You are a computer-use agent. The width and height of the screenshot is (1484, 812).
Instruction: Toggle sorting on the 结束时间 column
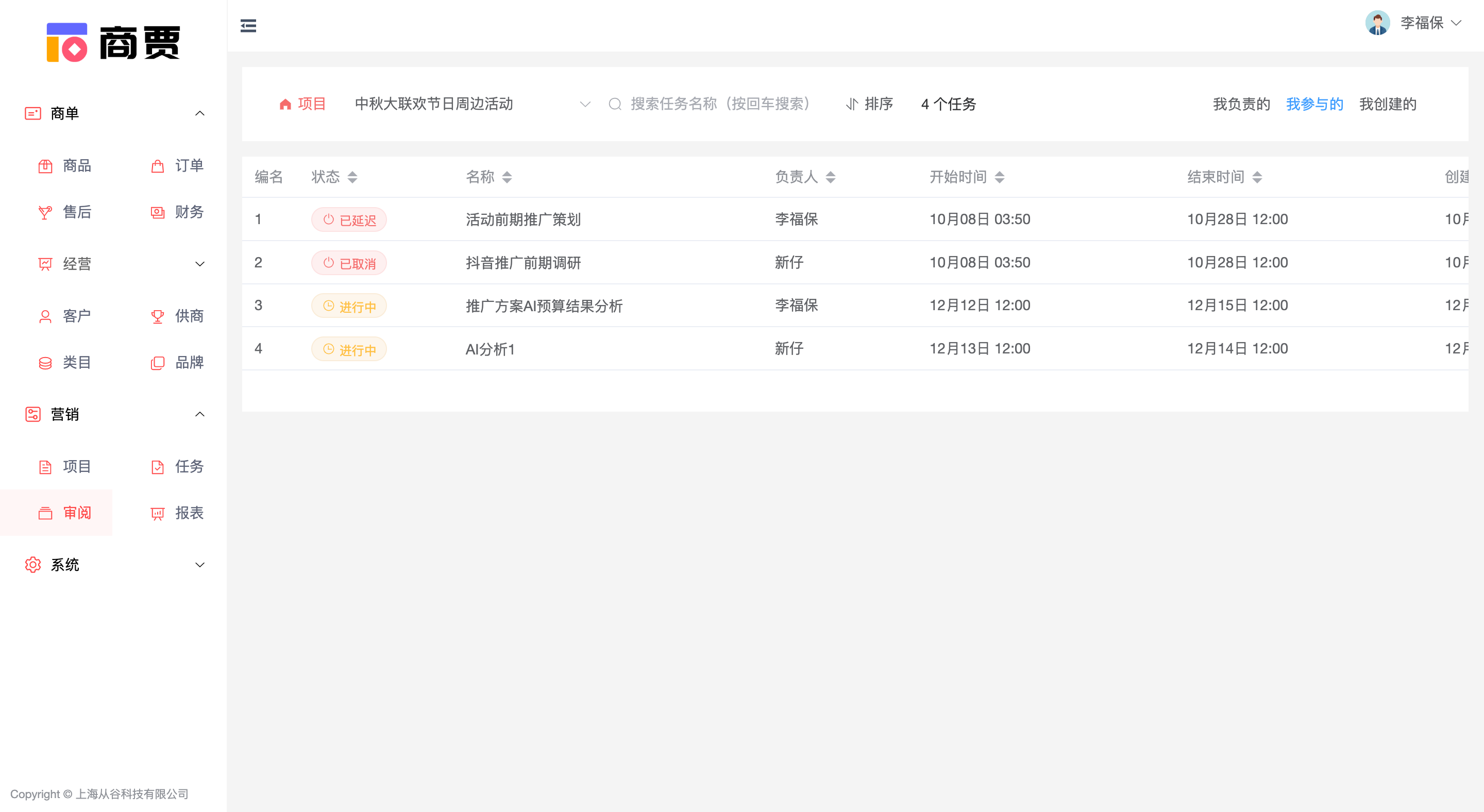1258,177
